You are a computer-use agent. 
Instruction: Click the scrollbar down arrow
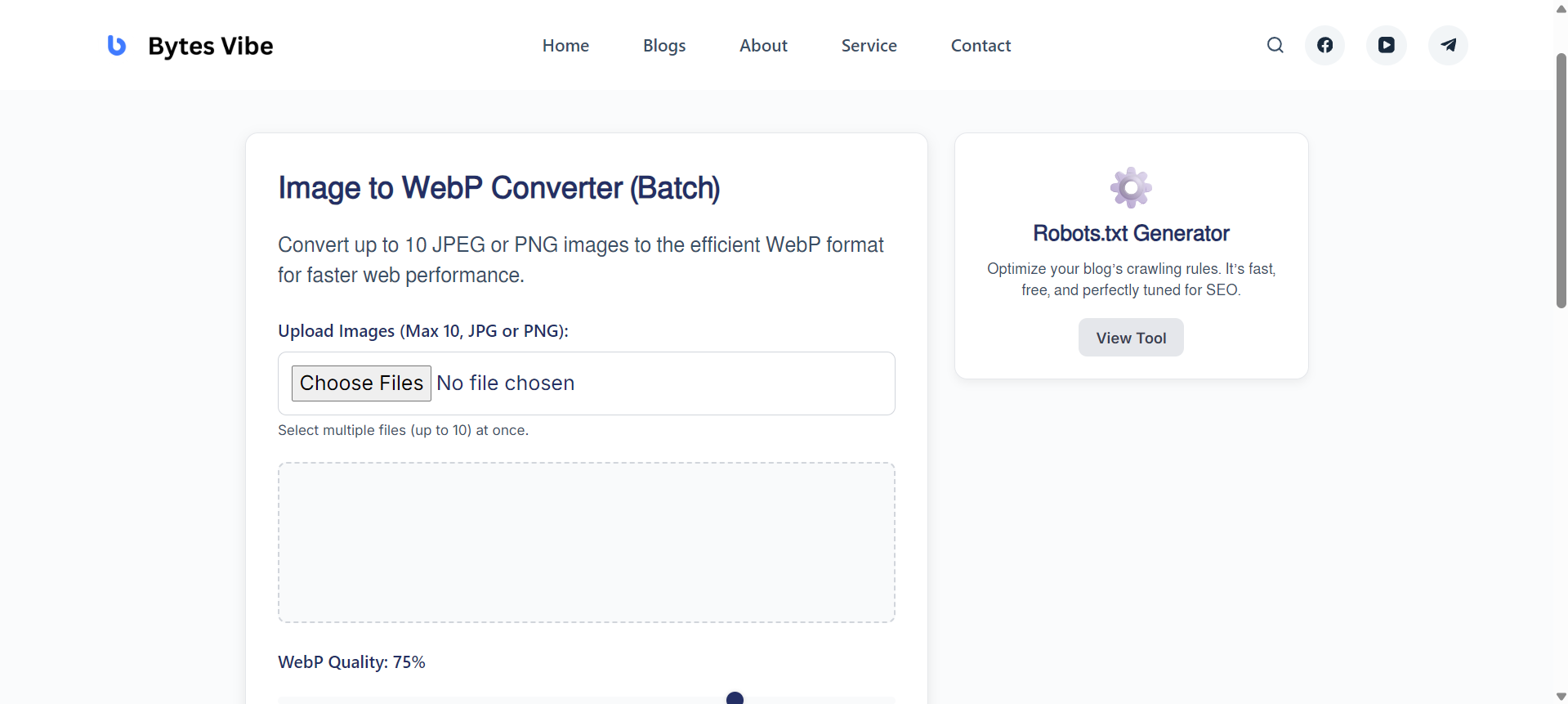(1561, 697)
